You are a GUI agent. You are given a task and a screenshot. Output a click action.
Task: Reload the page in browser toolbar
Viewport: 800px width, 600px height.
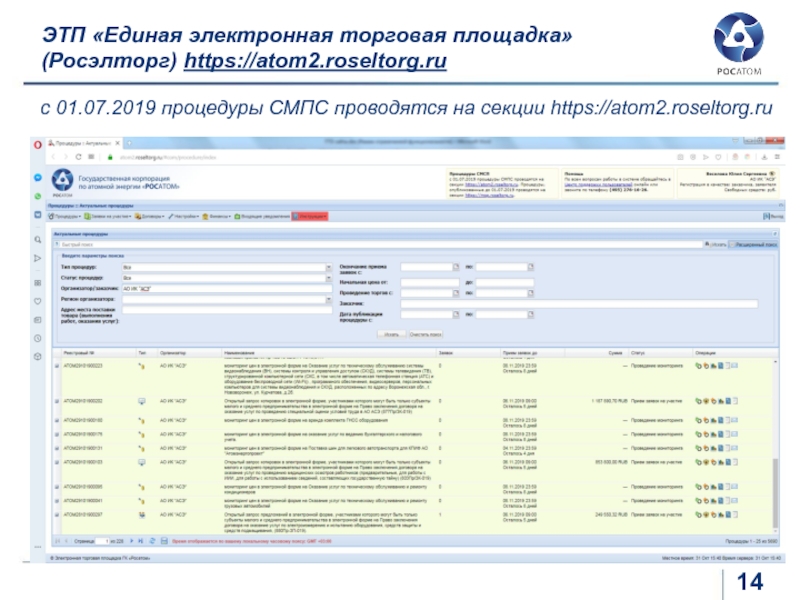point(78,157)
